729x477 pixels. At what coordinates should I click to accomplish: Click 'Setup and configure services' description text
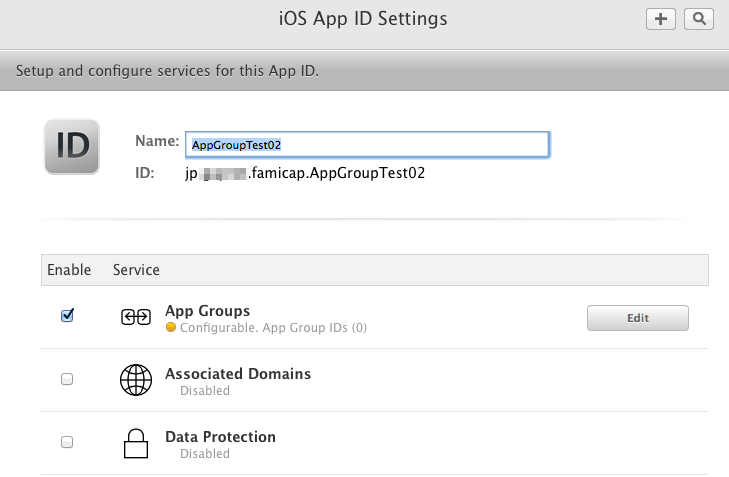pyautogui.click(x=167, y=71)
